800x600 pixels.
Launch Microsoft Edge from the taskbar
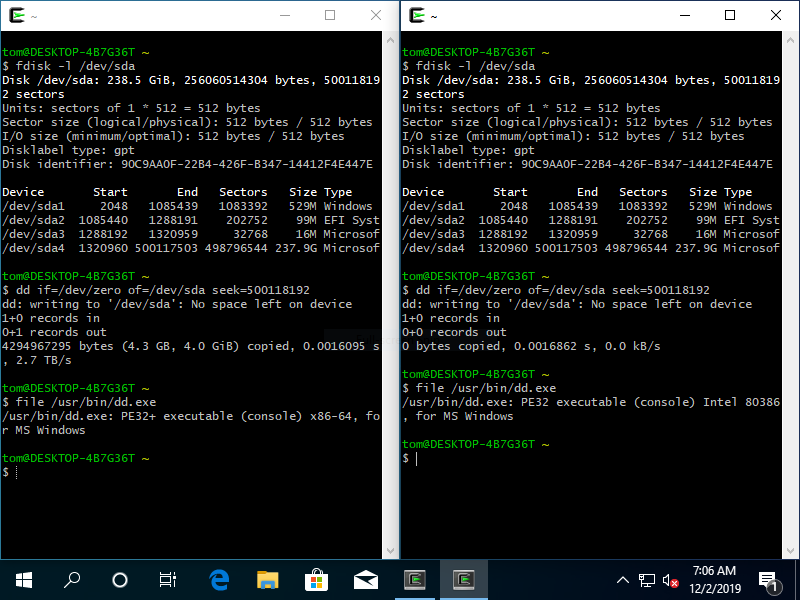(x=220, y=579)
